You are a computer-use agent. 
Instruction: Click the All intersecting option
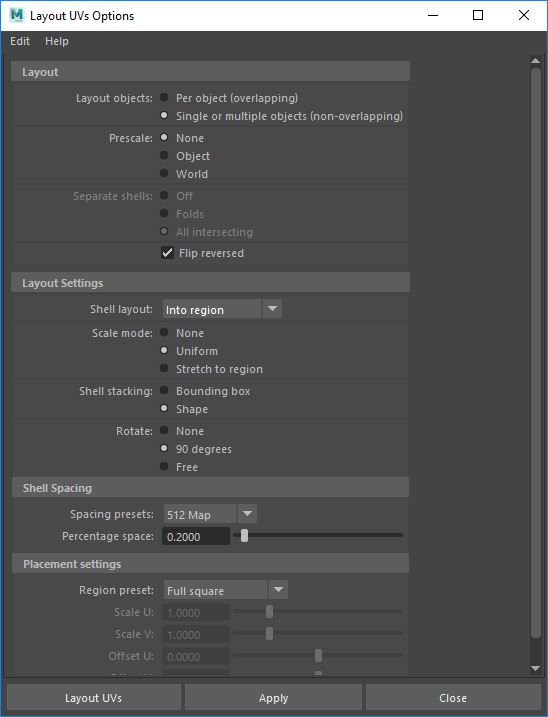[164, 231]
